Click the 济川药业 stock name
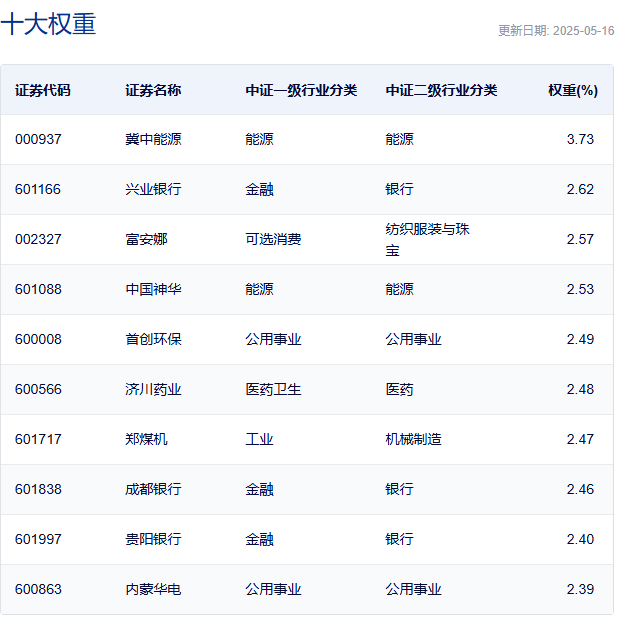This screenshot has width=627, height=617. (153, 389)
